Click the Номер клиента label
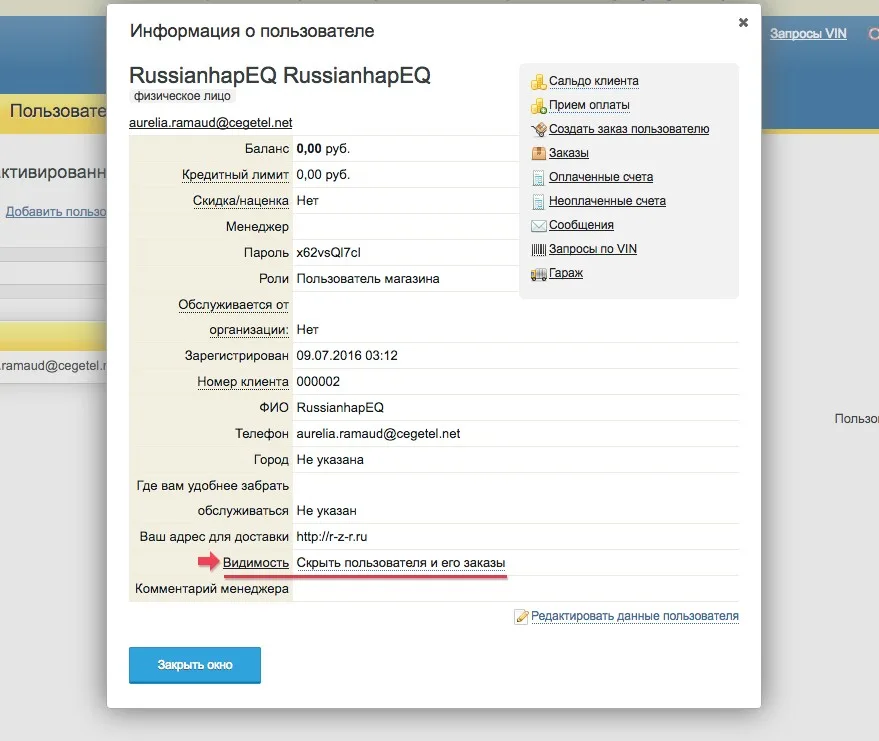Viewport: 879px width, 741px height. [243, 381]
